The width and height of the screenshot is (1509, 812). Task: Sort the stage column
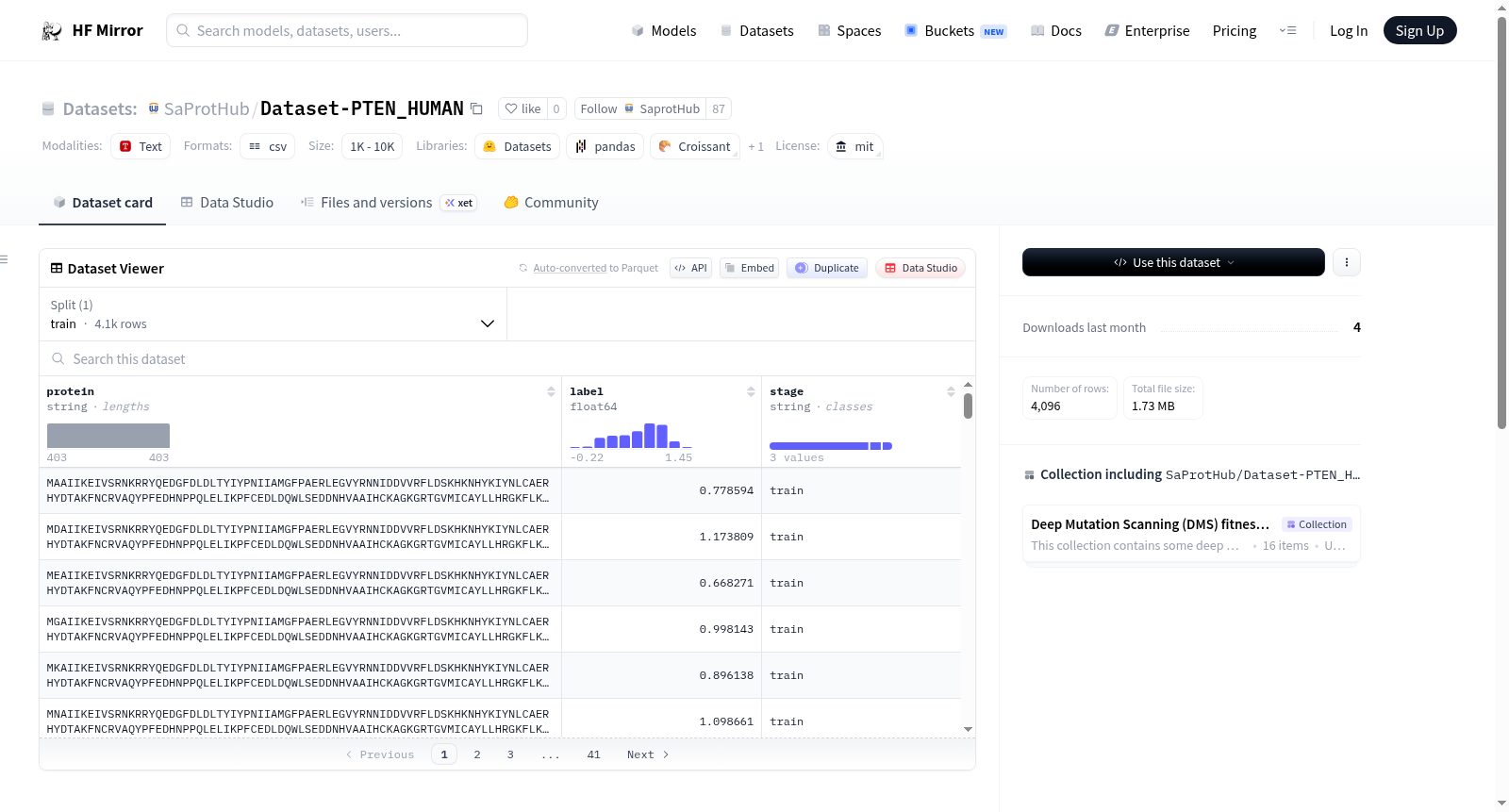[x=951, y=391]
